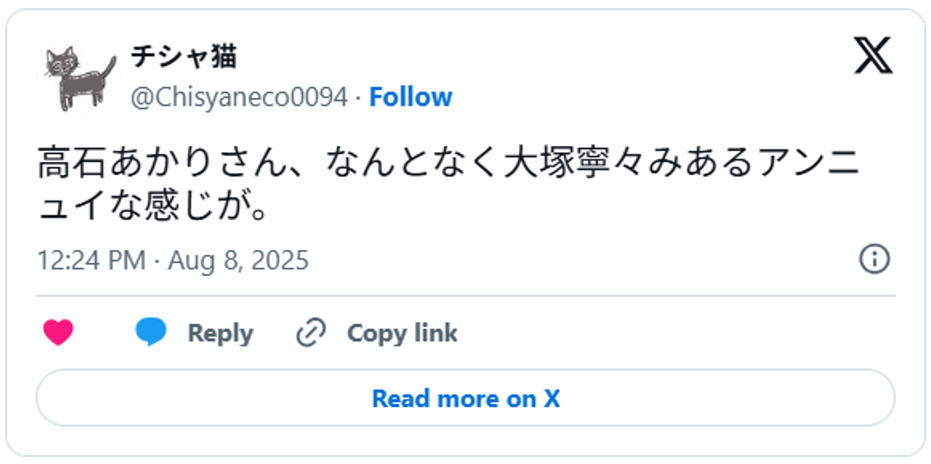Click the @Chisyaneco0094 handle
Image resolution: width=931 pixels, height=464 pixels.
239,97
